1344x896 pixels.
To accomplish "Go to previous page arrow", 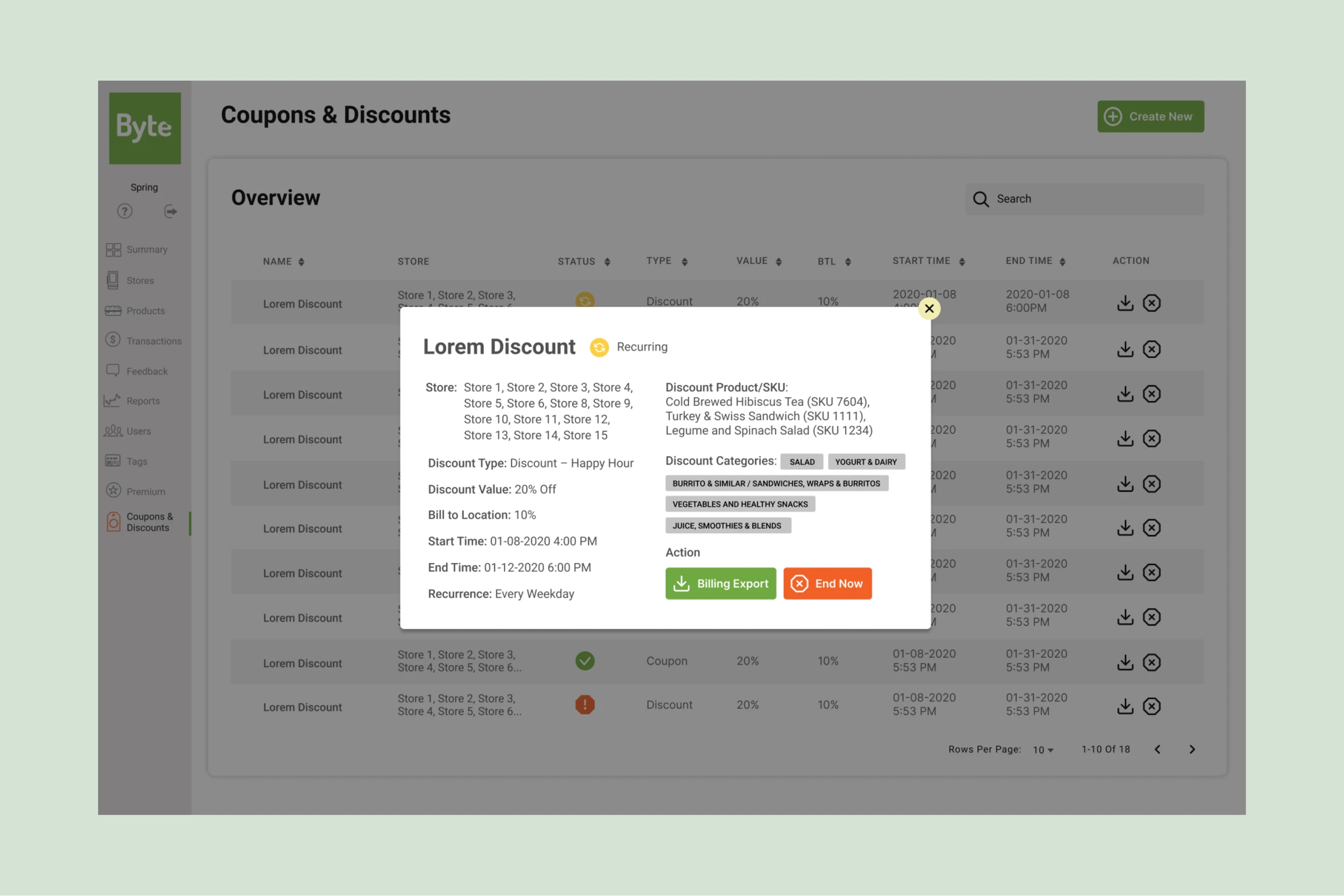I will click(1157, 749).
